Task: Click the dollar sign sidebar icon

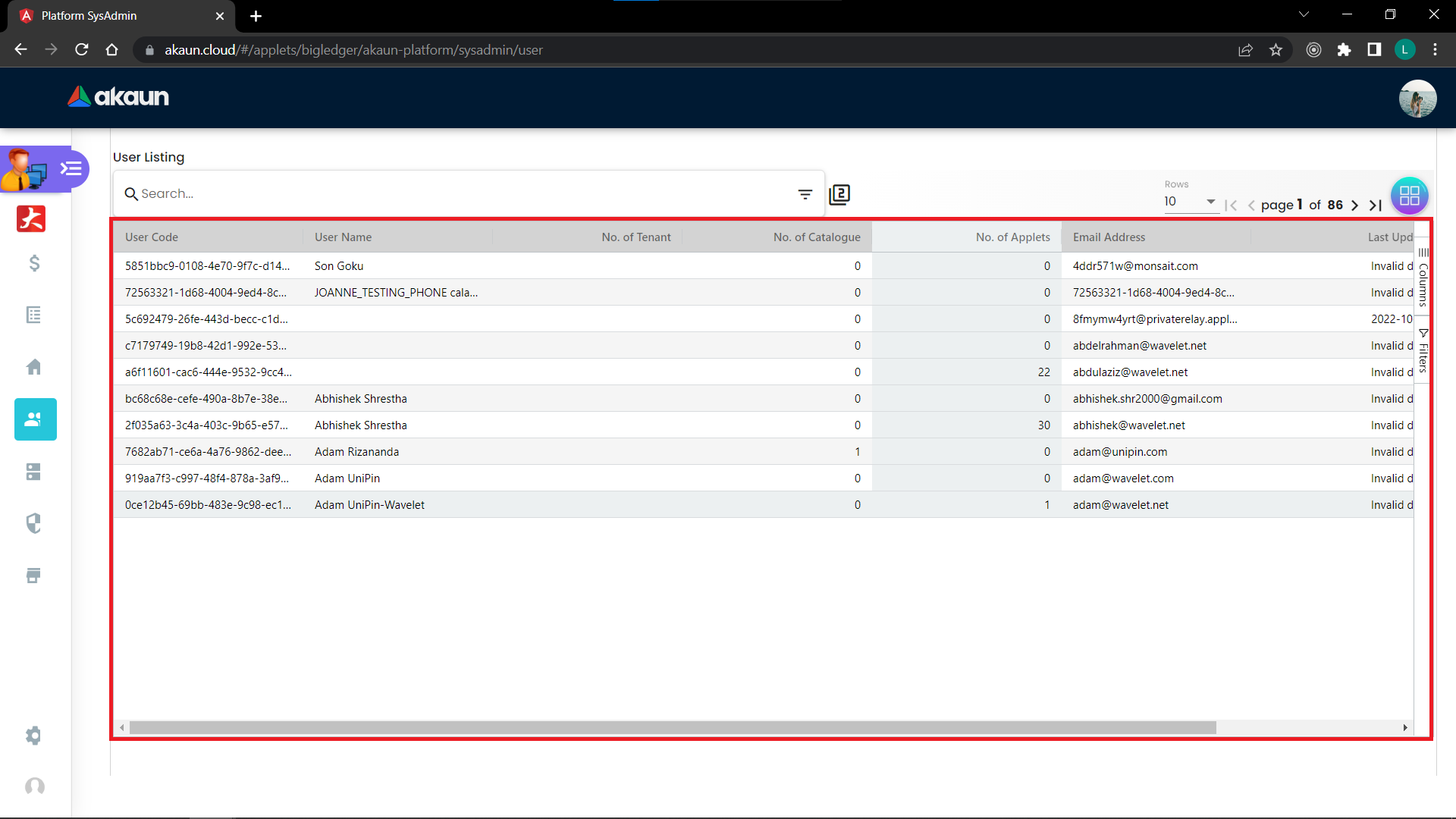Action: pyautogui.click(x=34, y=263)
